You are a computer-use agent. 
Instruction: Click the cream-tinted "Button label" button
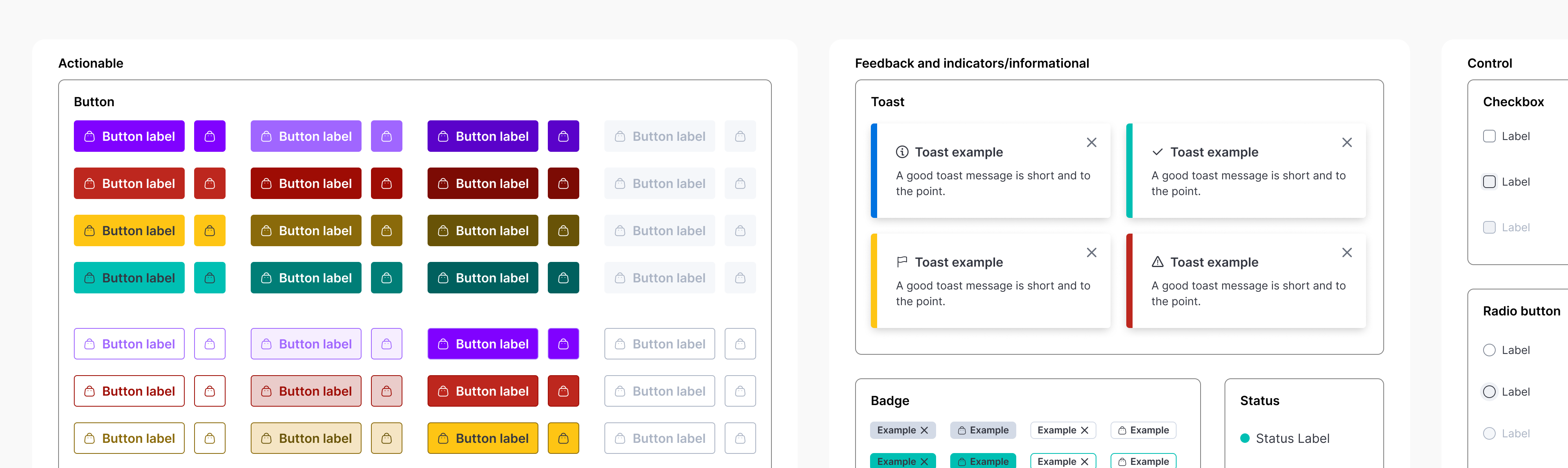point(306,438)
